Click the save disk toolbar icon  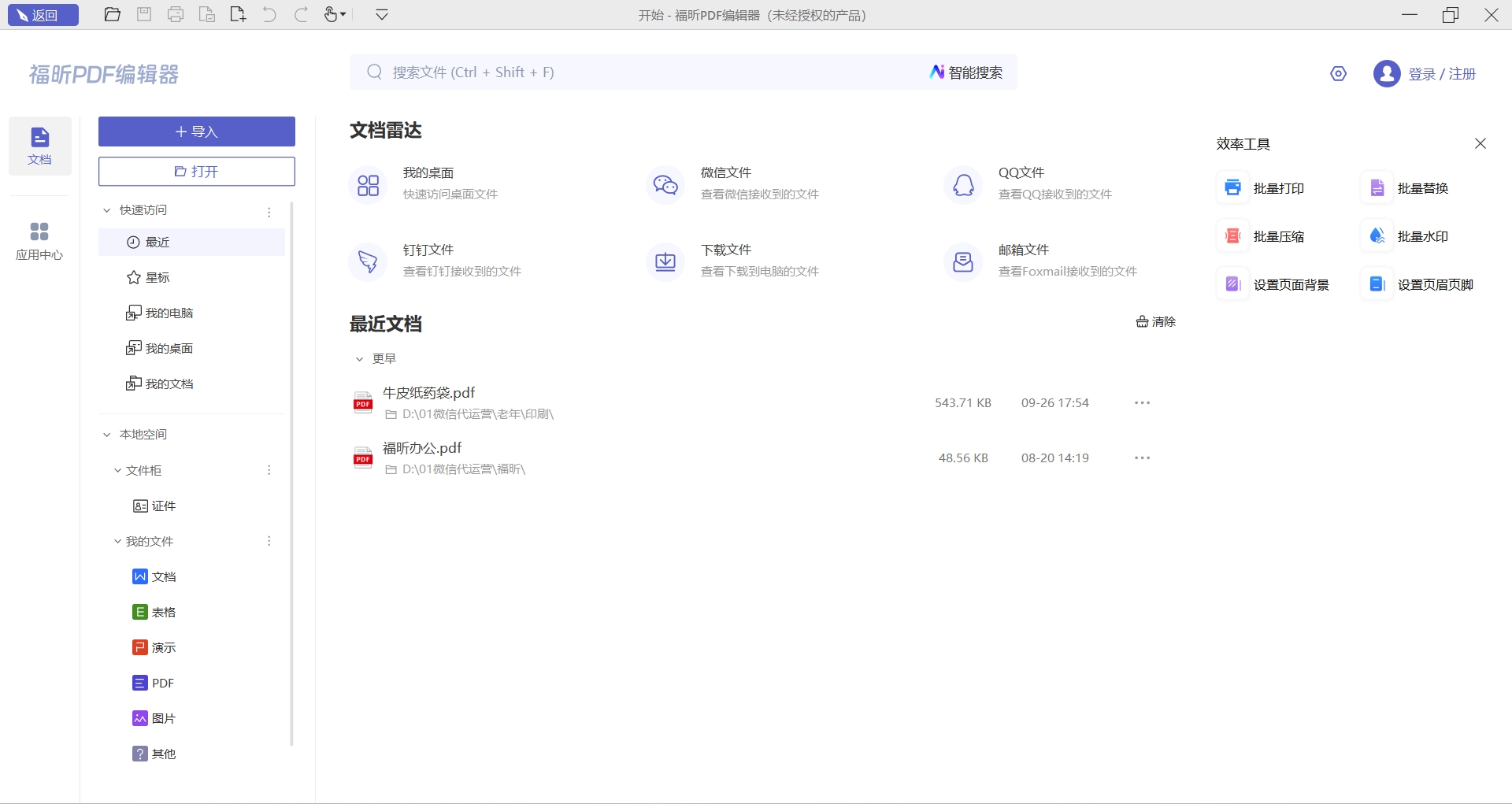click(144, 15)
